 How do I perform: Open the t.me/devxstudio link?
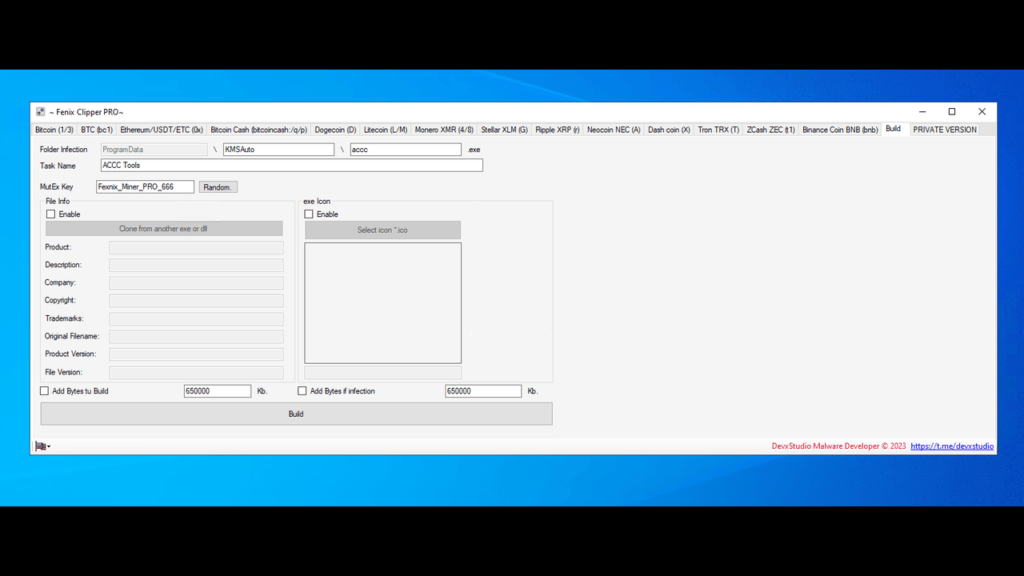click(x=952, y=446)
